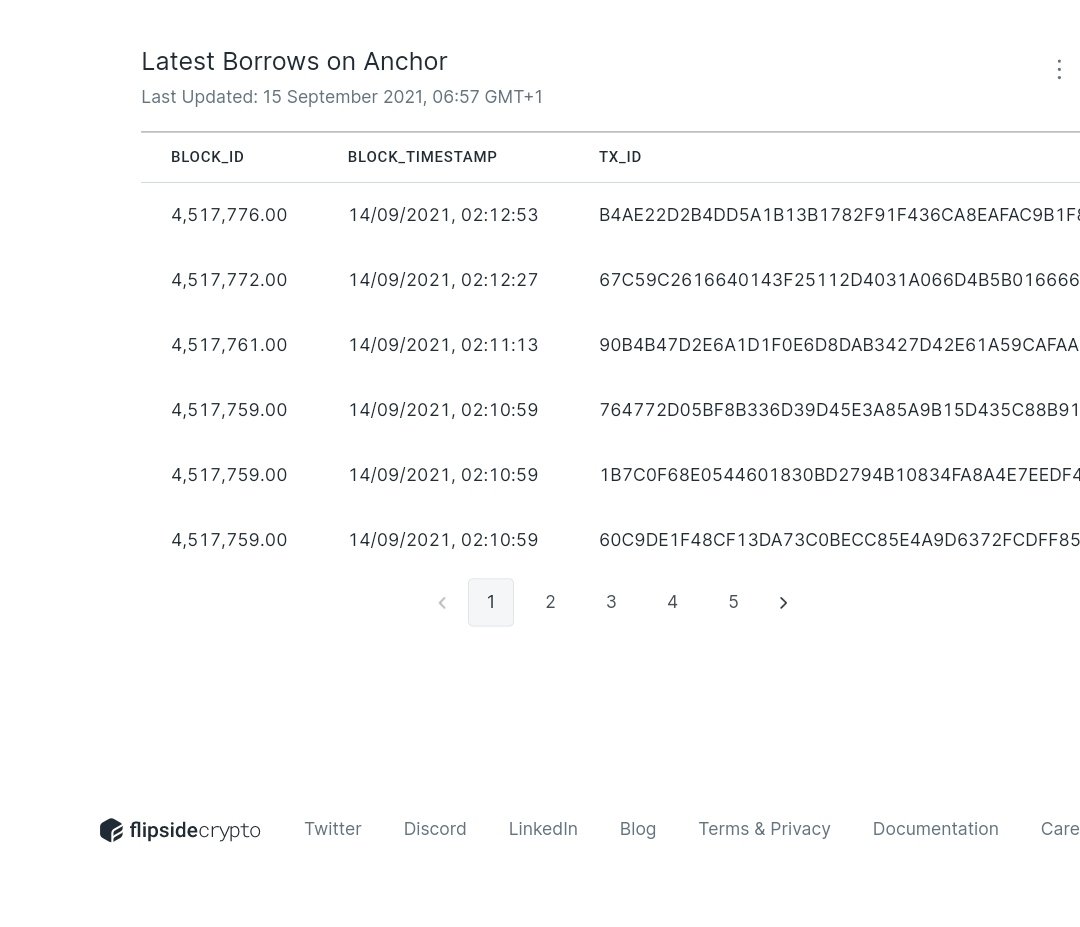The height and width of the screenshot is (927, 1080).
Task: Sort by BLOCK_ID column header
Action: [207, 157]
